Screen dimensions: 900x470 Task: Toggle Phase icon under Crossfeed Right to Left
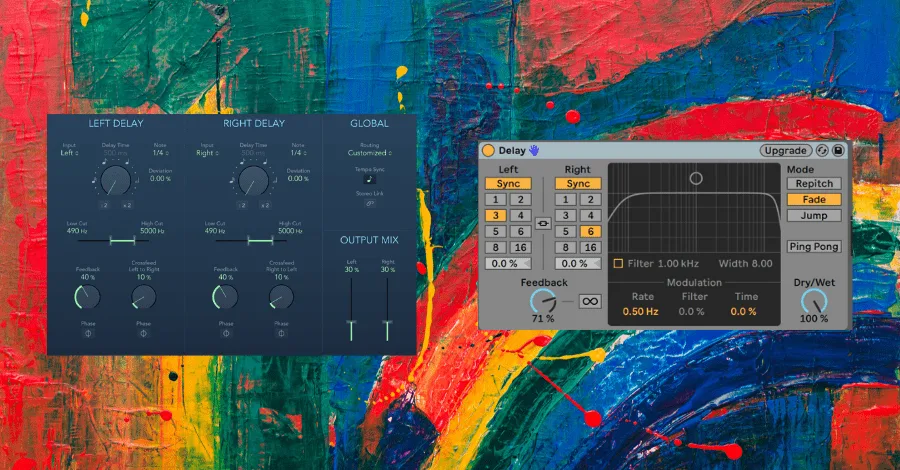click(x=281, y=333)
